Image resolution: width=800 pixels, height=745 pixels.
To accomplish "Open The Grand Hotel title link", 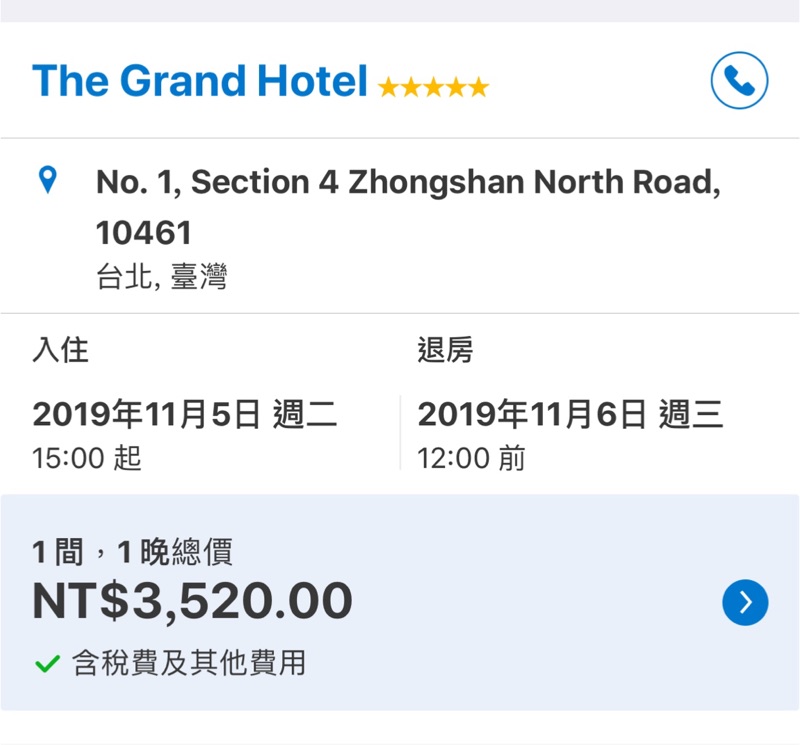I will 200,81.
